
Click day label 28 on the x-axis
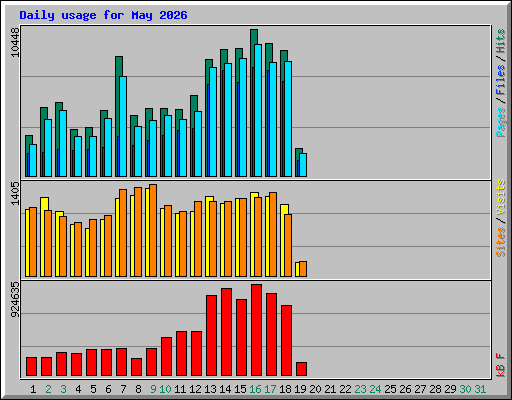435,389
